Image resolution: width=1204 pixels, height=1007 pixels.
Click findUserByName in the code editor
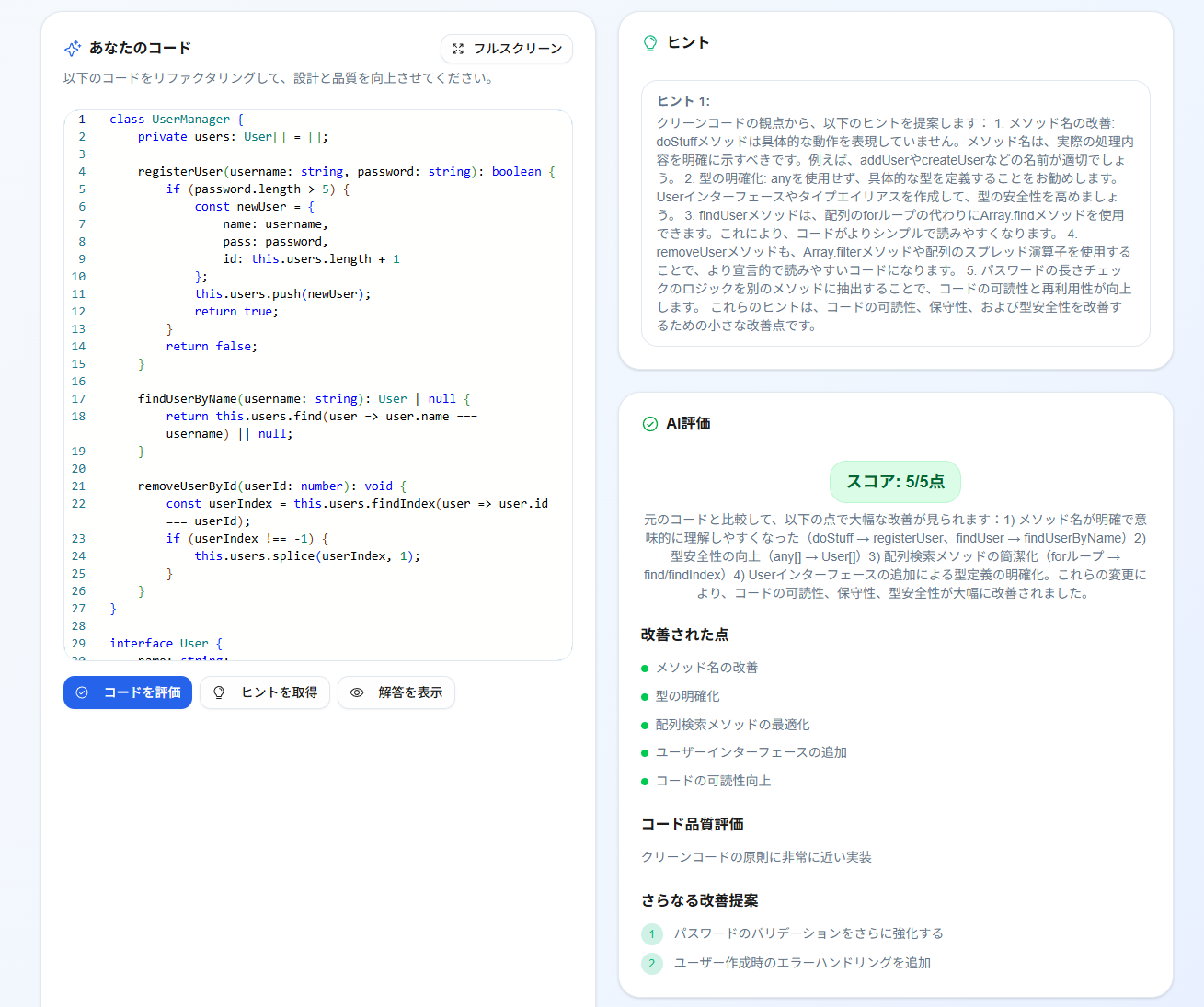tap(188, 399)
